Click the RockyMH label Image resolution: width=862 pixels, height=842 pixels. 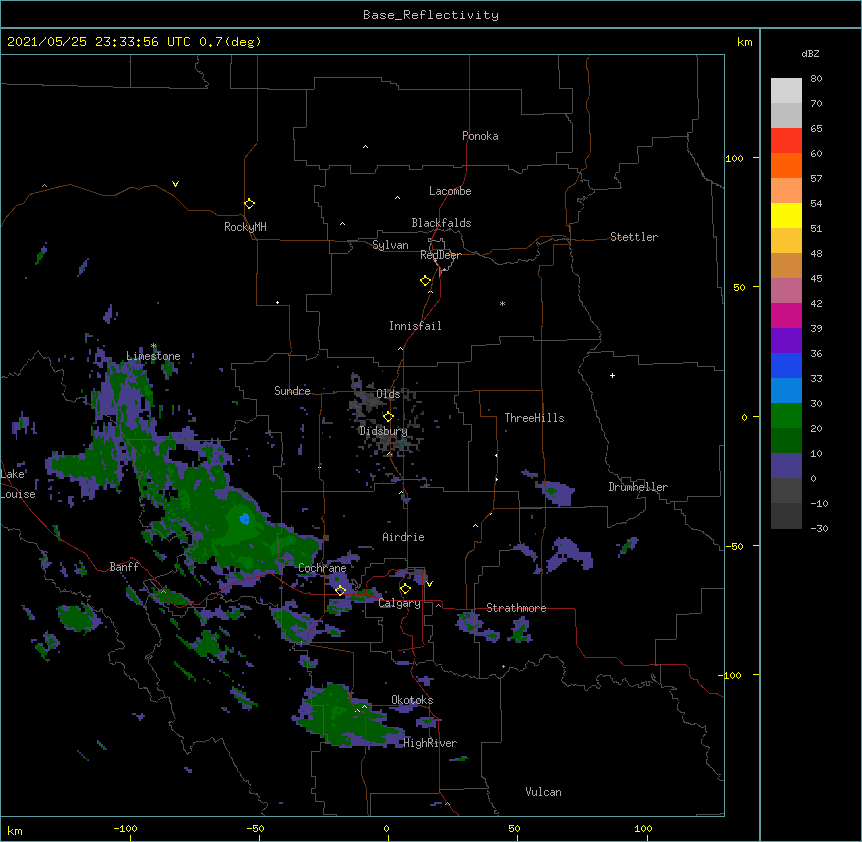coord(245,227)
